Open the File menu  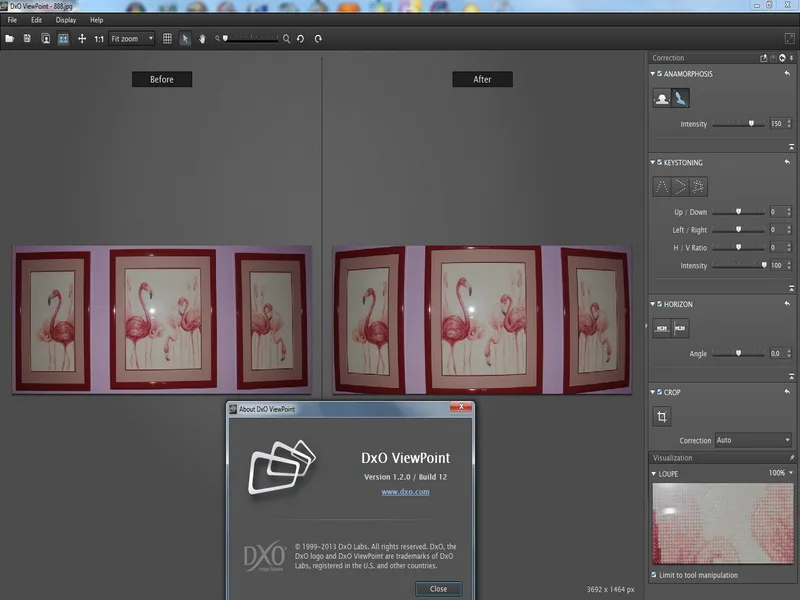pos(12,20)
